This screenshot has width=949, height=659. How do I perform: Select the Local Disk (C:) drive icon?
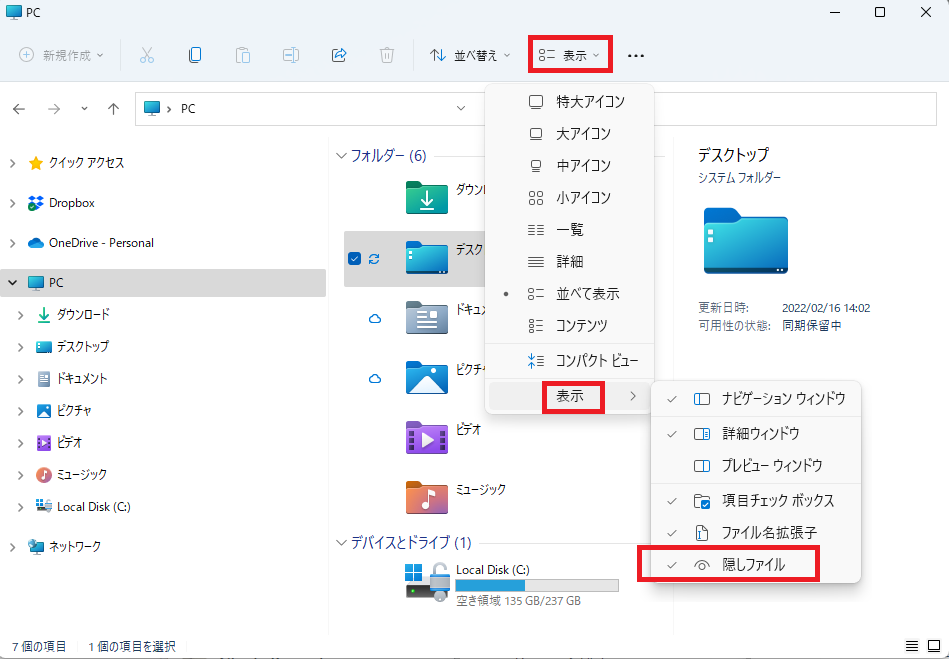pos(427,581)
